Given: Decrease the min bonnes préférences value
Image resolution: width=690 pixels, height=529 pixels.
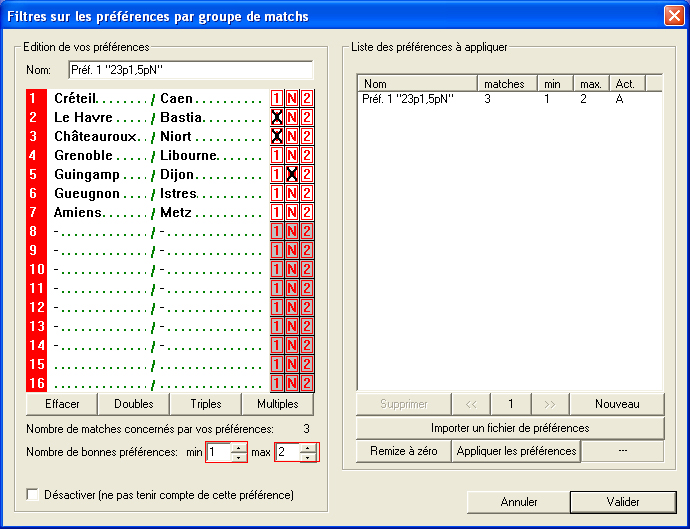Looking at the screenshot, I should coord(239,457).
